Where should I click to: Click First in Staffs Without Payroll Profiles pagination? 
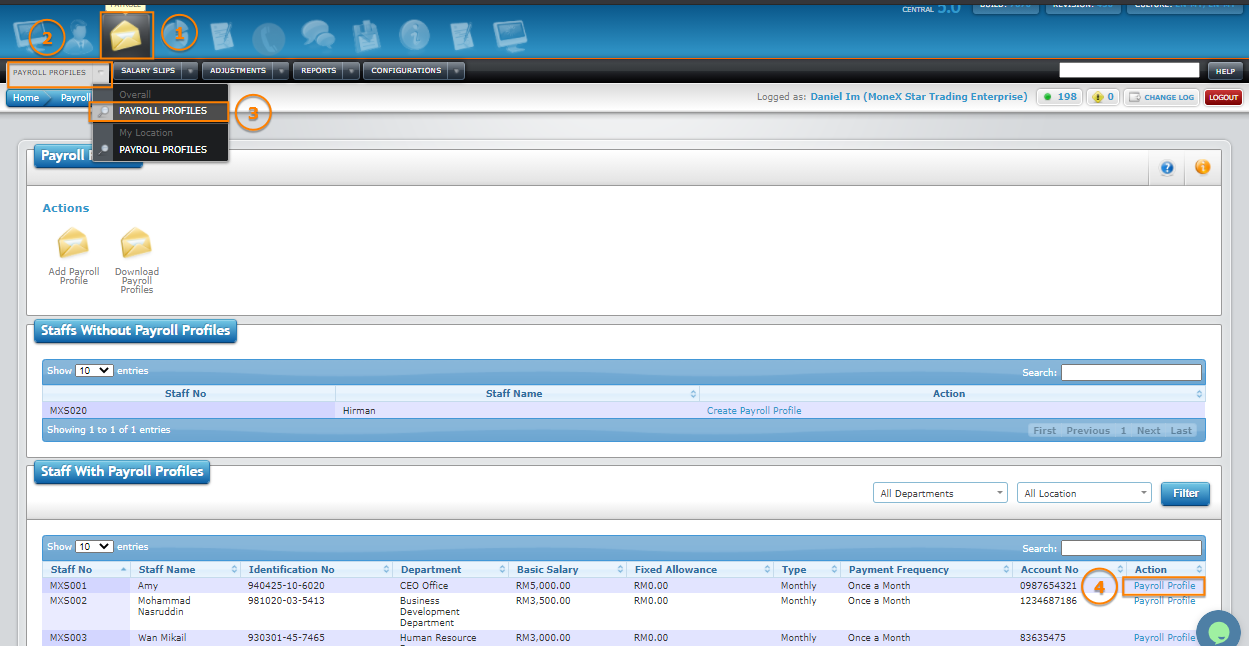click(x=1045, y=431)
